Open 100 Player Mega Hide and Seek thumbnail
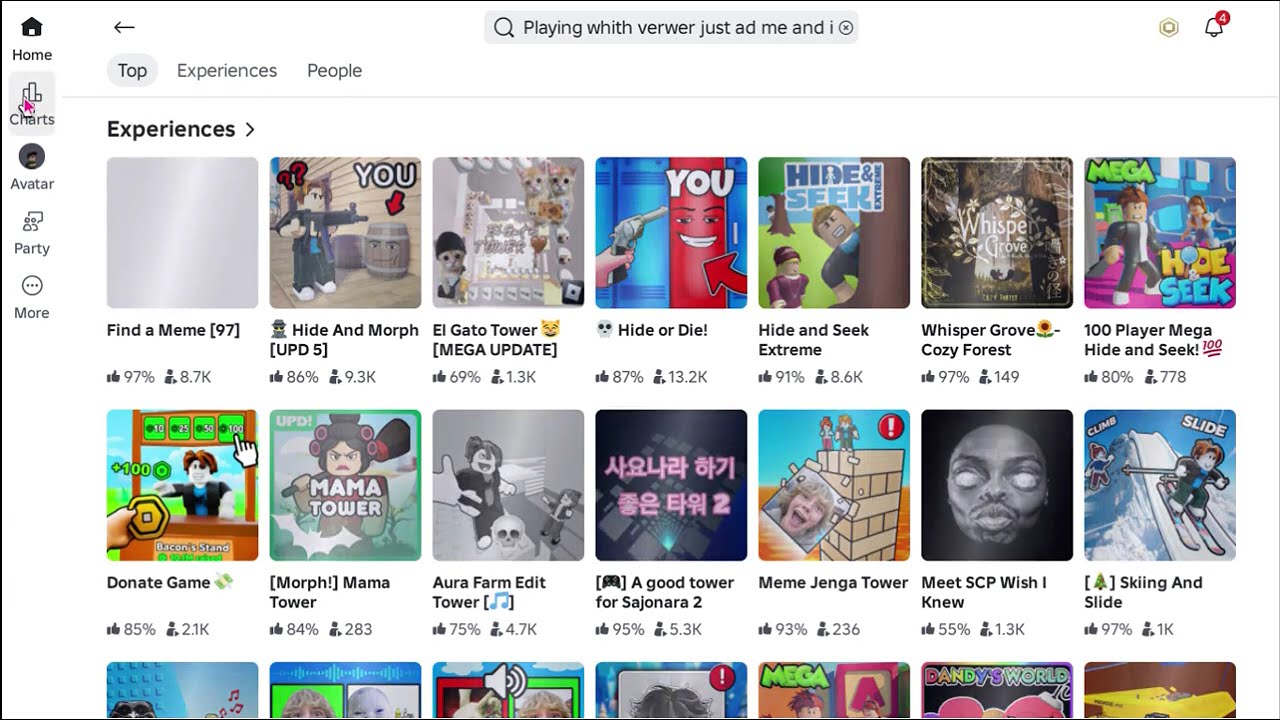Viewport: 1280px width, 720px height. pos(1160,232)
